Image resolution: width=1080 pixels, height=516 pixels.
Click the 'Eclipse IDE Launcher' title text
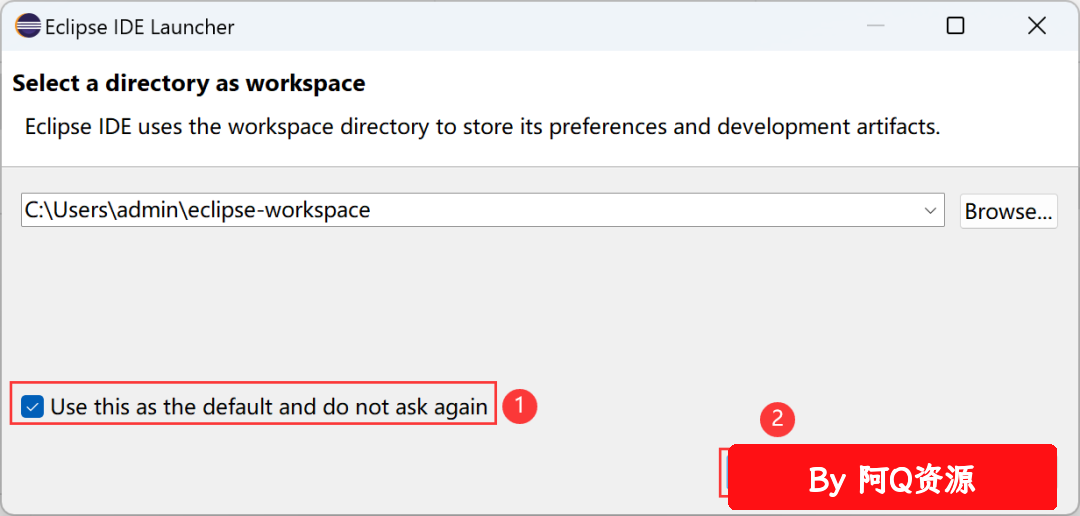140,28
